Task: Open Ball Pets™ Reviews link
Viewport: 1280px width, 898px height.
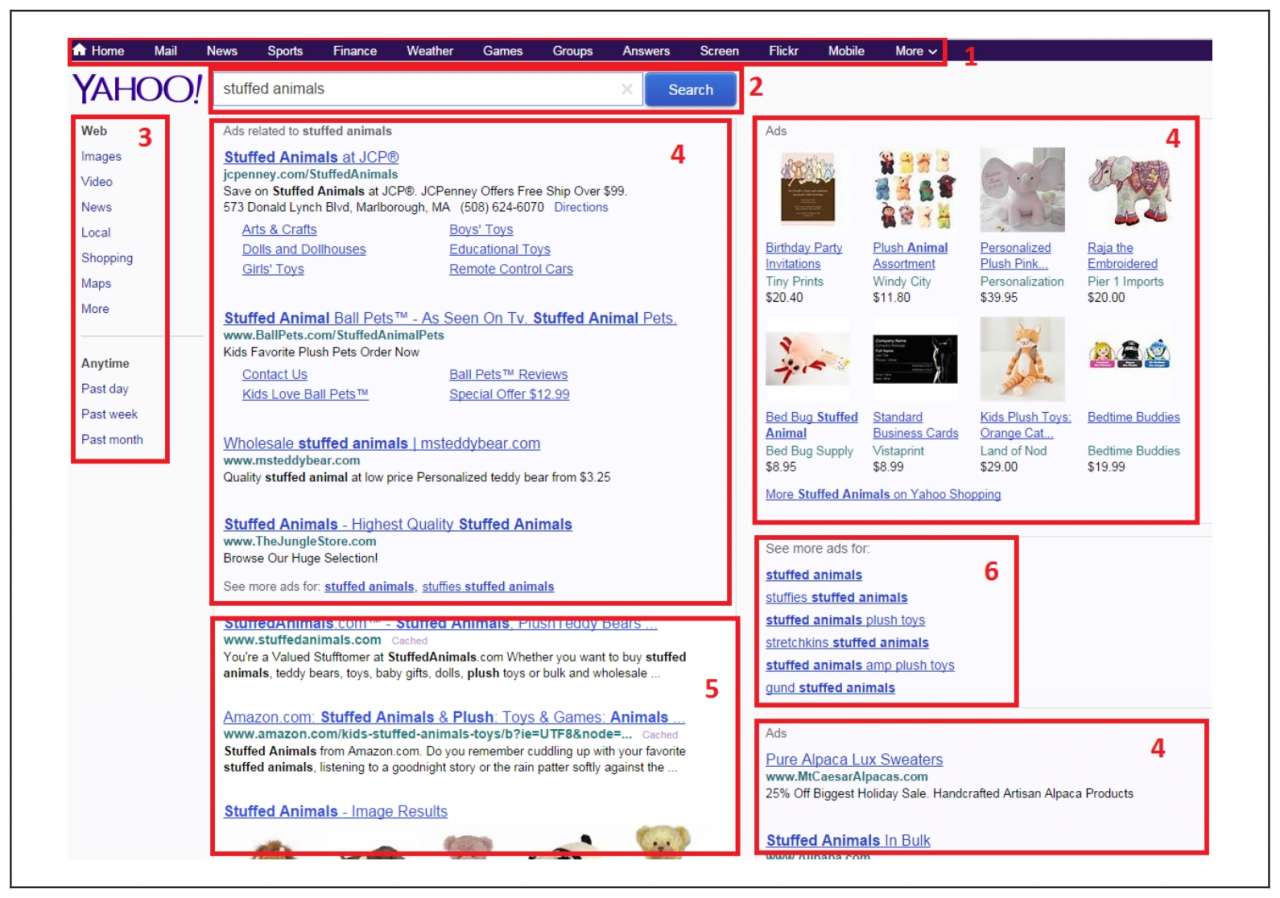Action: 508,374
